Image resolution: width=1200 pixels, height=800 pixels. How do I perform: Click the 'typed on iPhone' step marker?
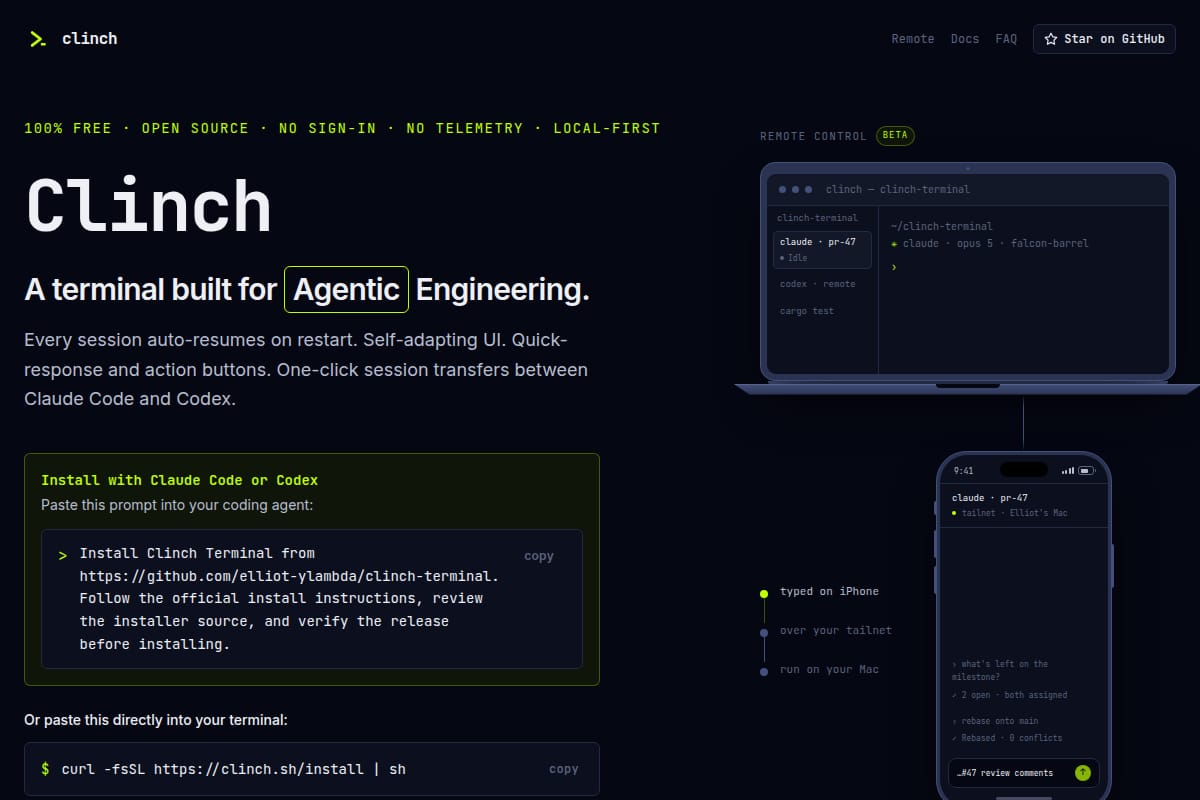click(x=764, y=593)
